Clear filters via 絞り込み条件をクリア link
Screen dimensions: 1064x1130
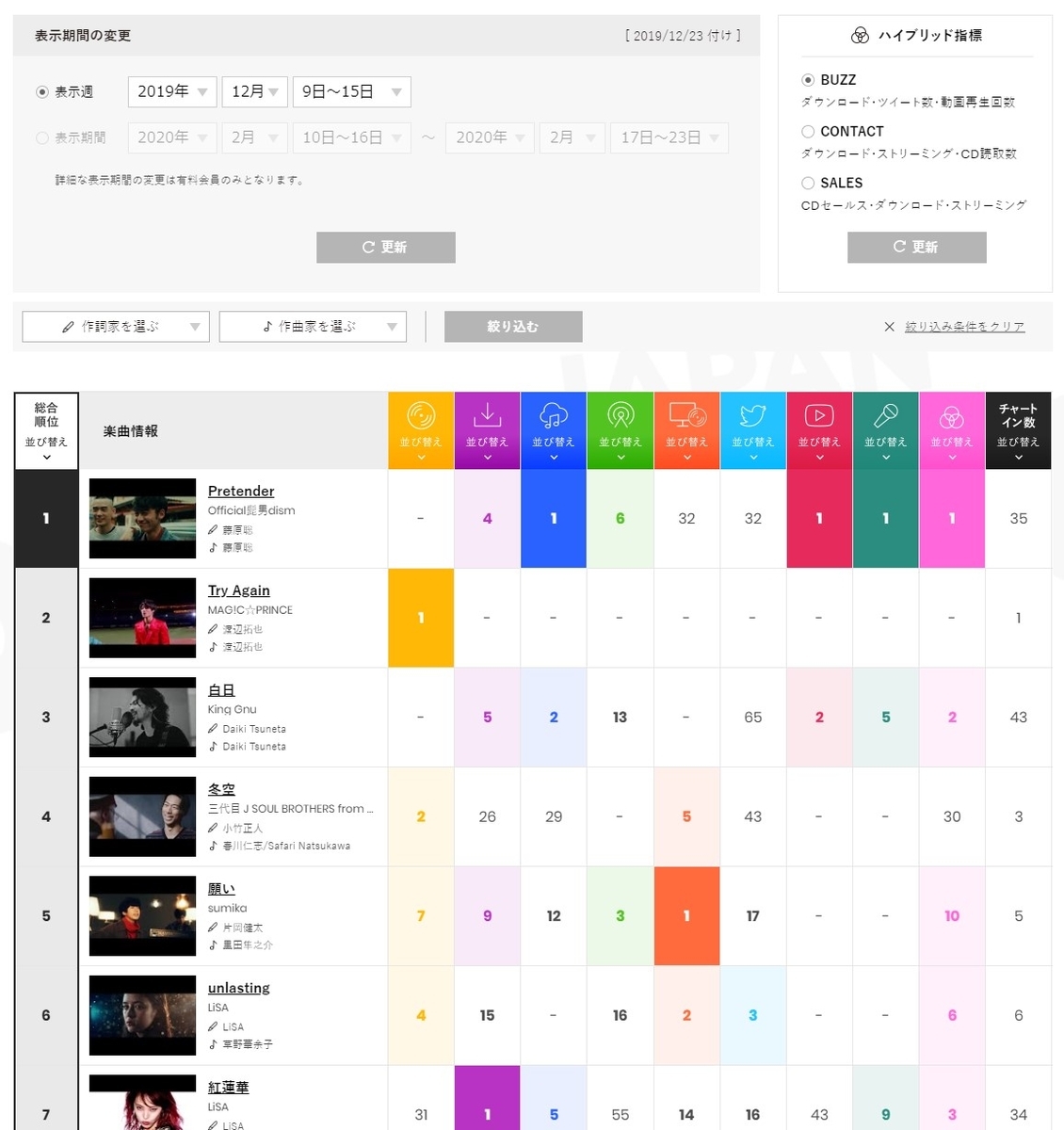pos(965,327)
